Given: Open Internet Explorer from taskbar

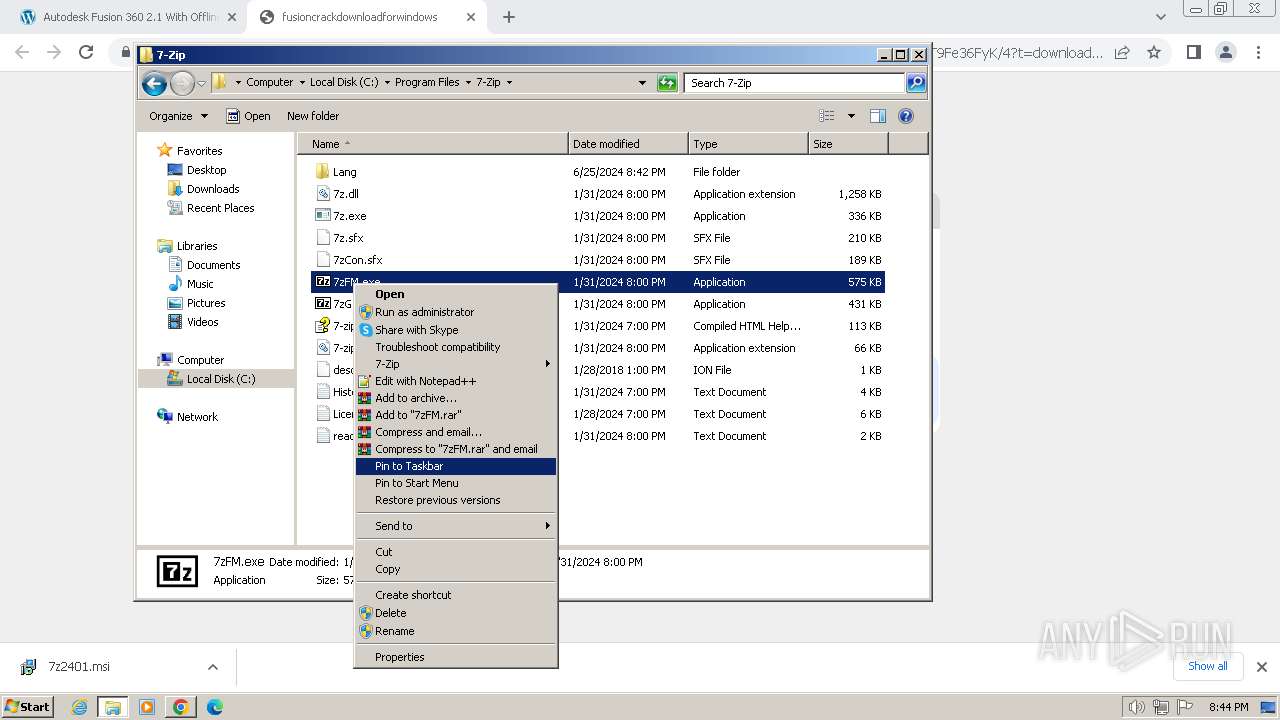Looking at the screenshot, I should tap(79, 707).
